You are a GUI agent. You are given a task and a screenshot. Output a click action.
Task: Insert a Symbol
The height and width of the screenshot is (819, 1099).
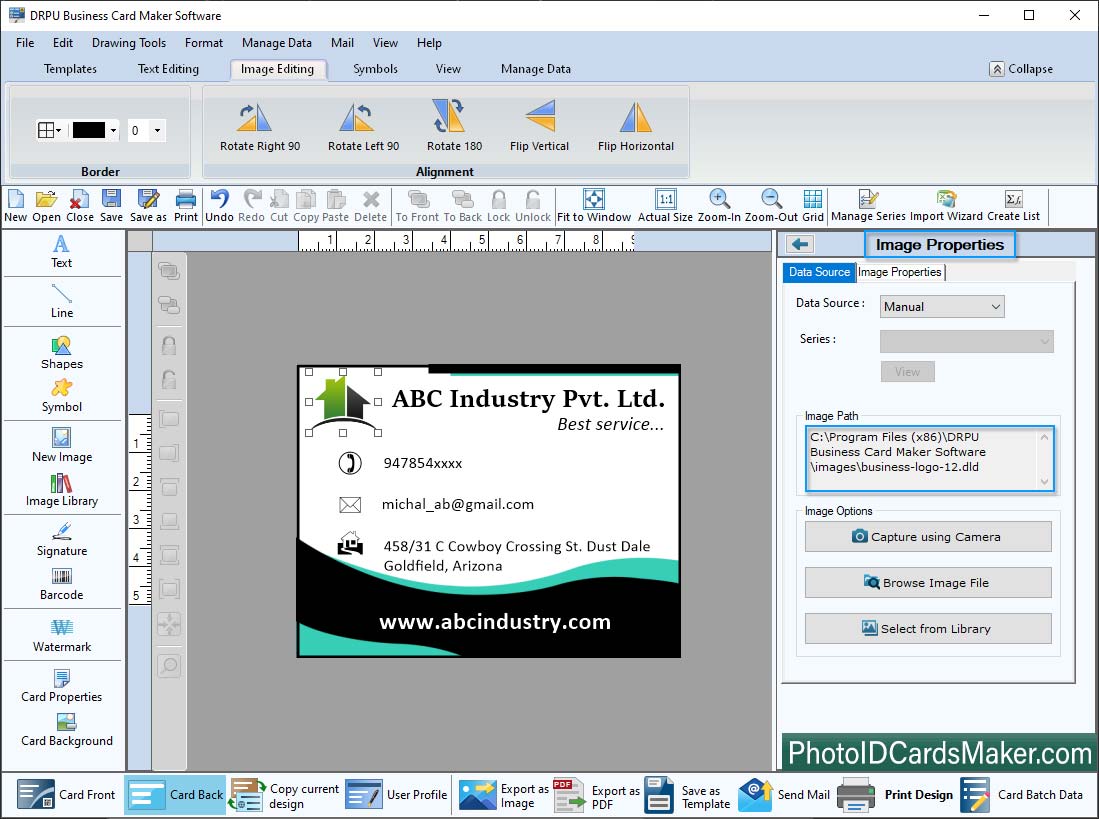pyautogui.click(x=62, y=396)
